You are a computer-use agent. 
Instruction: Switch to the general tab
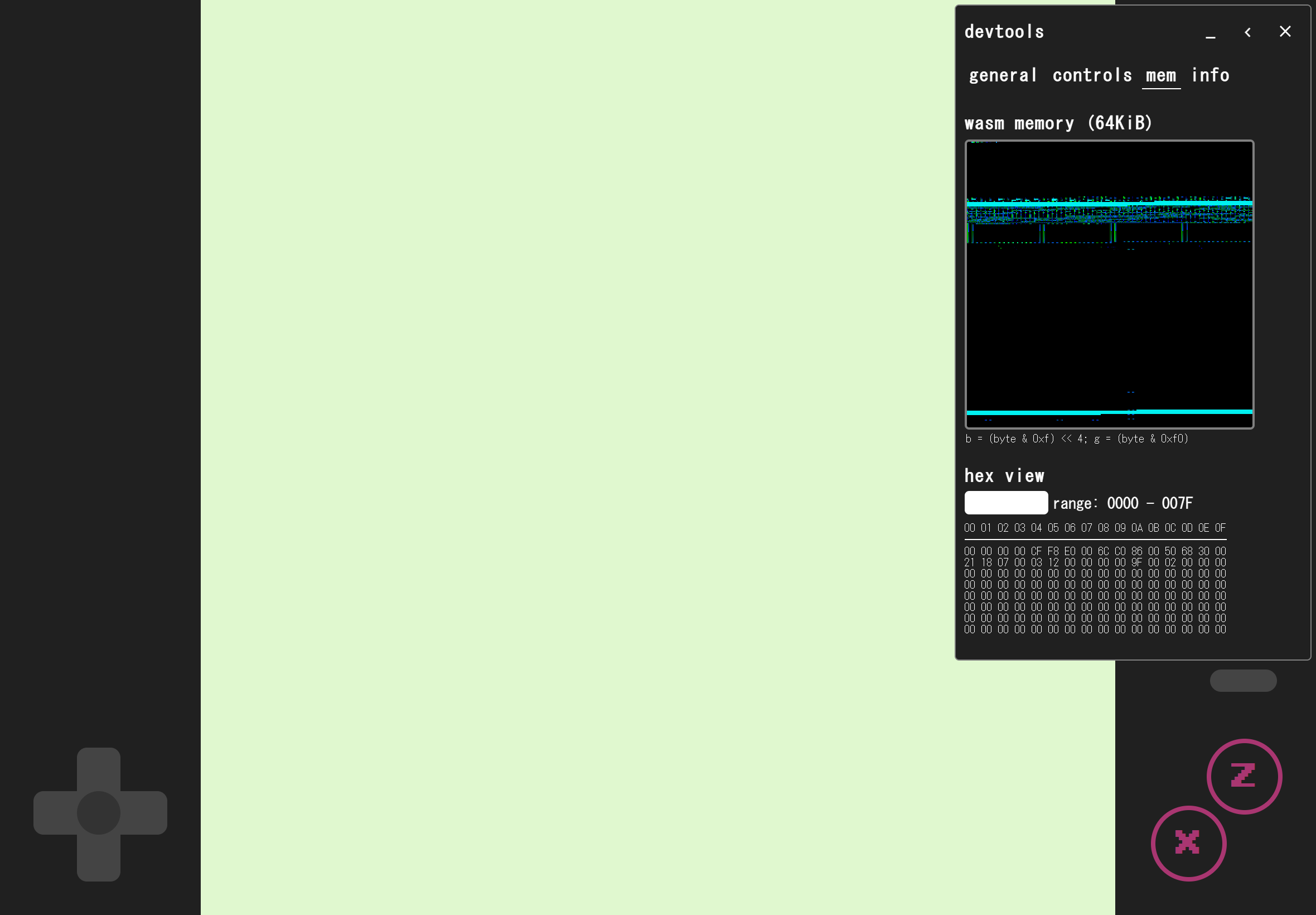pyautogui.click(x=1003, y=75)
